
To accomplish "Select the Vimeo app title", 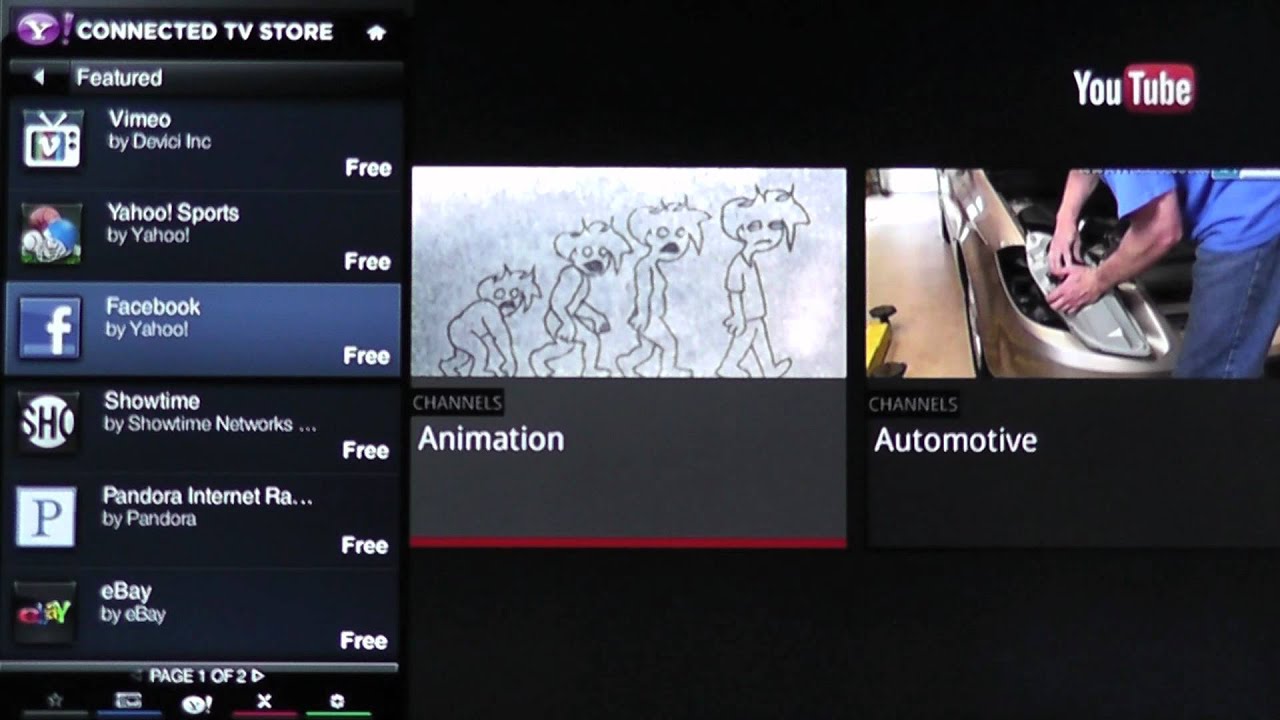I will click(139, 119).
